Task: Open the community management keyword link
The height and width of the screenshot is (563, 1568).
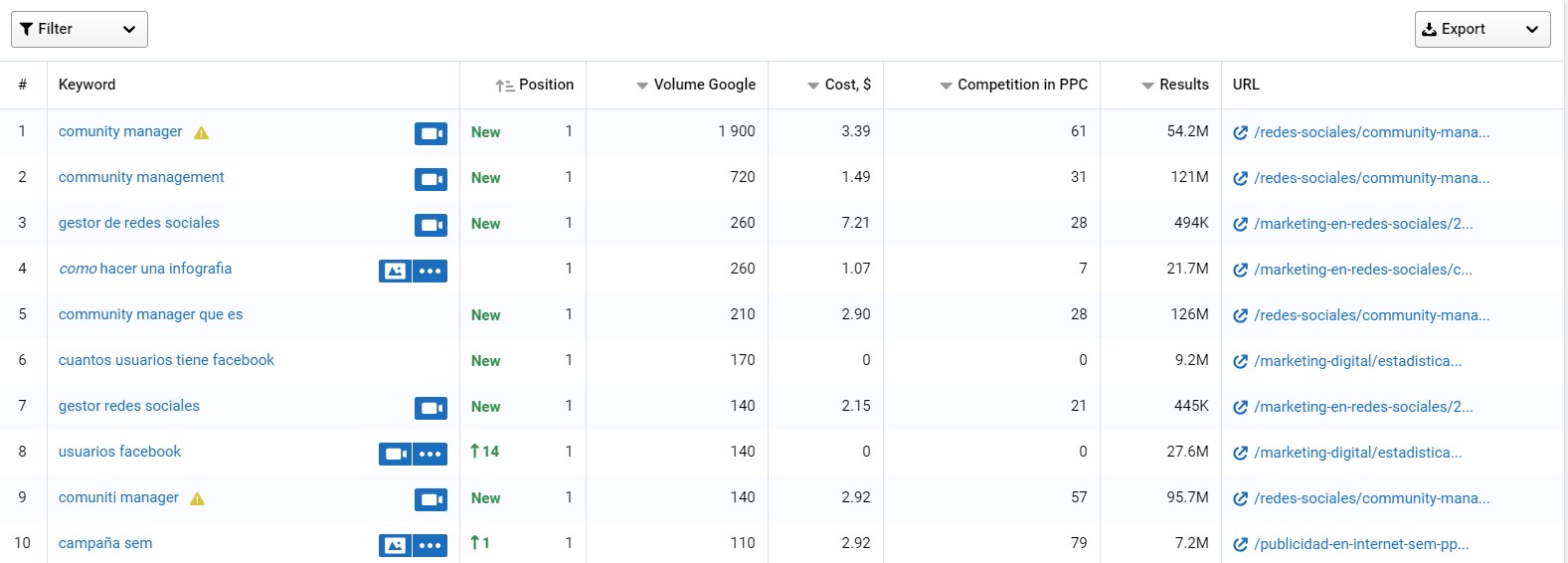Action: click(141, 177)
